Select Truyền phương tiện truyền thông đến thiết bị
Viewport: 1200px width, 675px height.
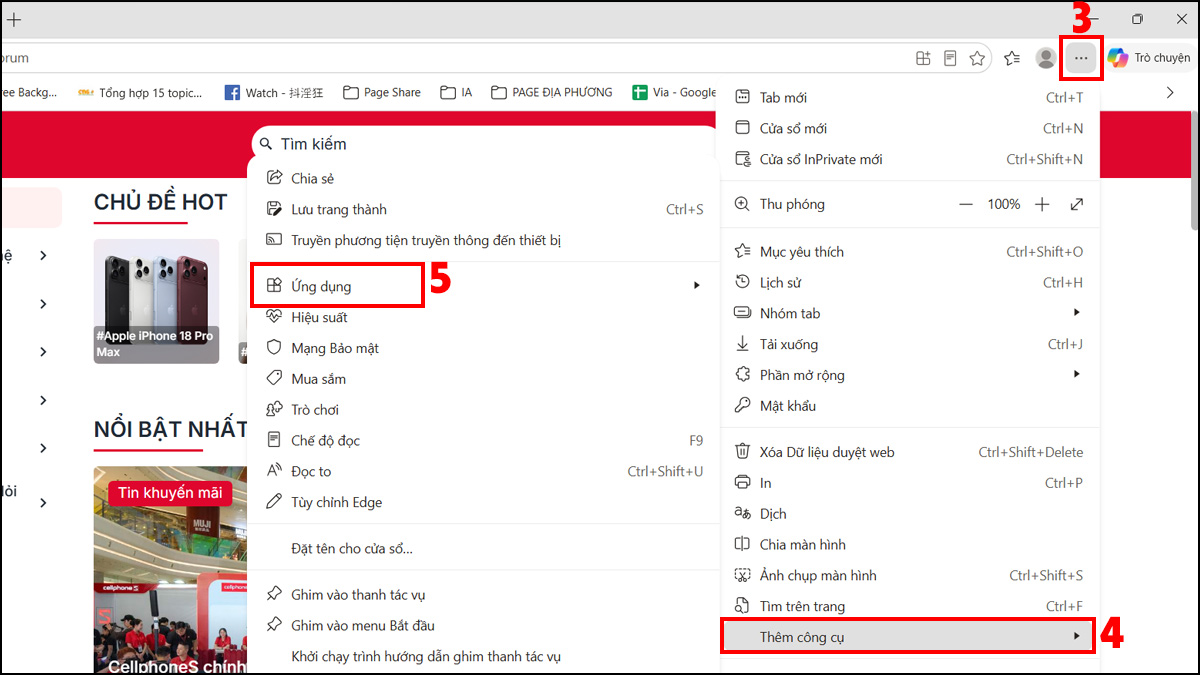pyautogui.click(x=484, y=240)
